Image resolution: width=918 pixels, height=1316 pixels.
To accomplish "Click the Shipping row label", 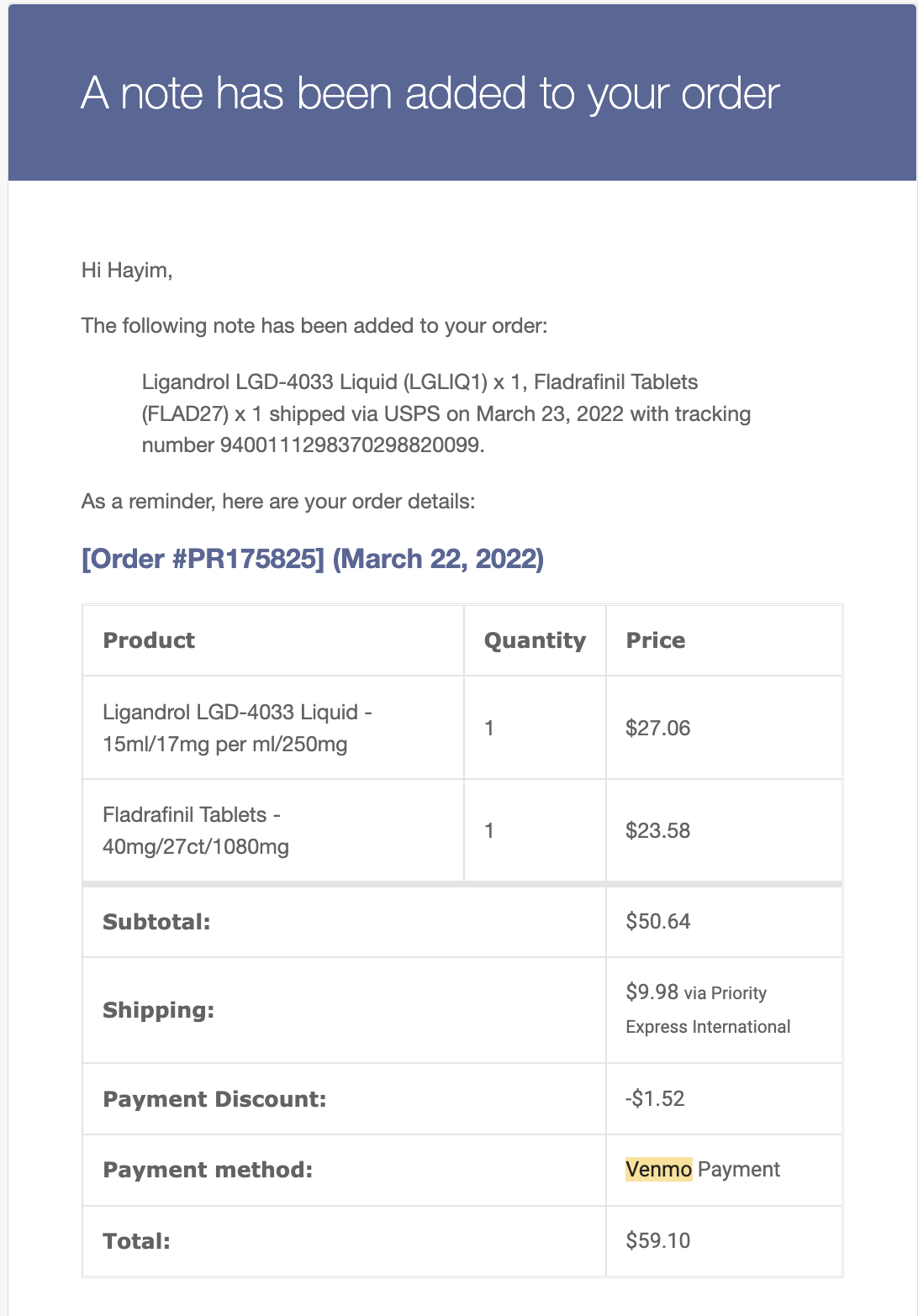I will 158,1010.
